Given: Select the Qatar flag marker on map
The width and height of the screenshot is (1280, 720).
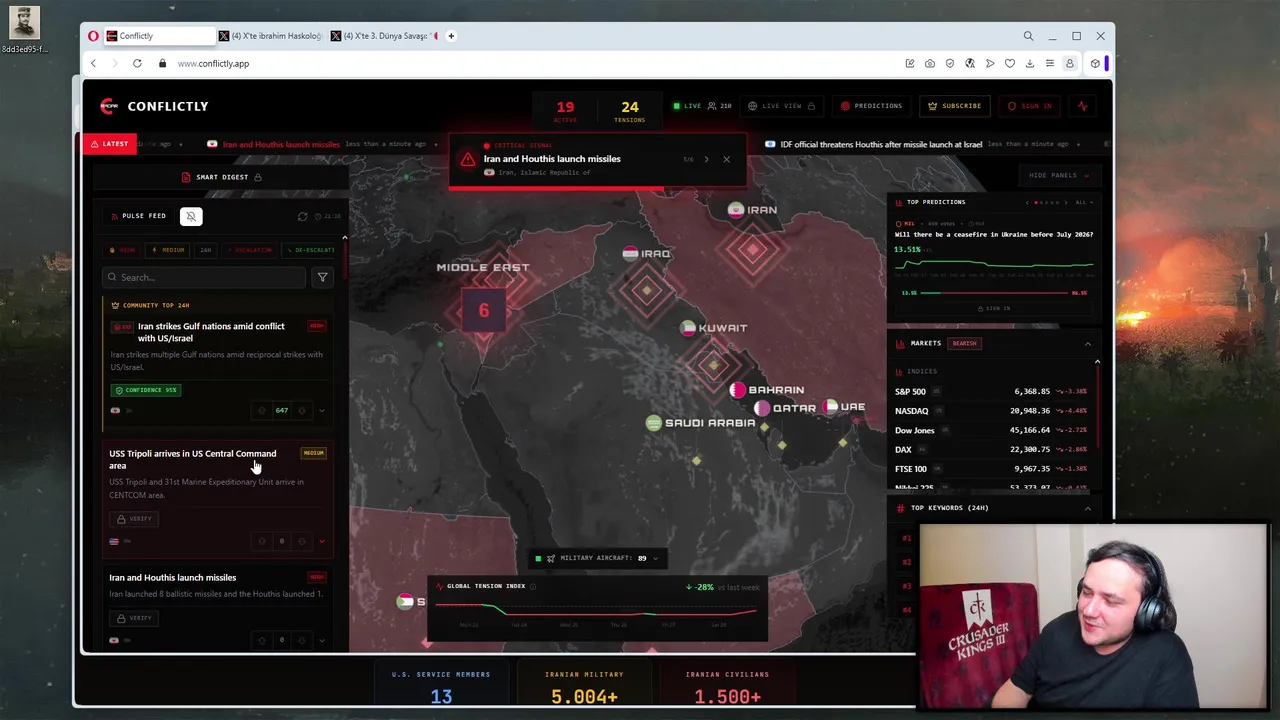Looking at the screenshot, I should pyautogui.click(x=762, y=408).
